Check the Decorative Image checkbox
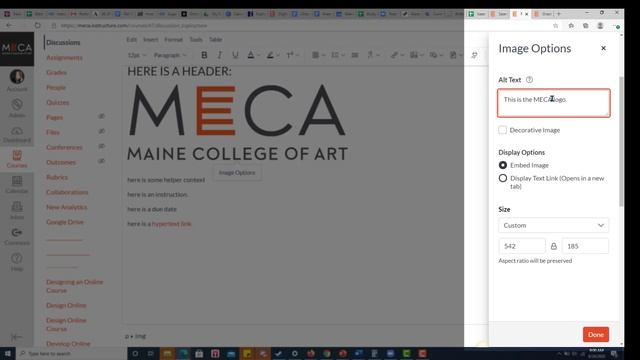 (x=502, y=130)
